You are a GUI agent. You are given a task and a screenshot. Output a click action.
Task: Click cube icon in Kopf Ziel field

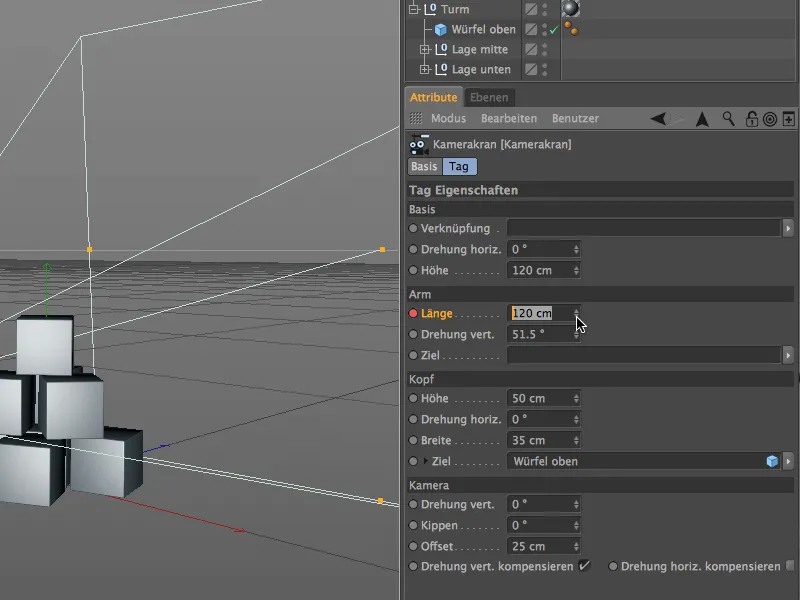[772, 461]
